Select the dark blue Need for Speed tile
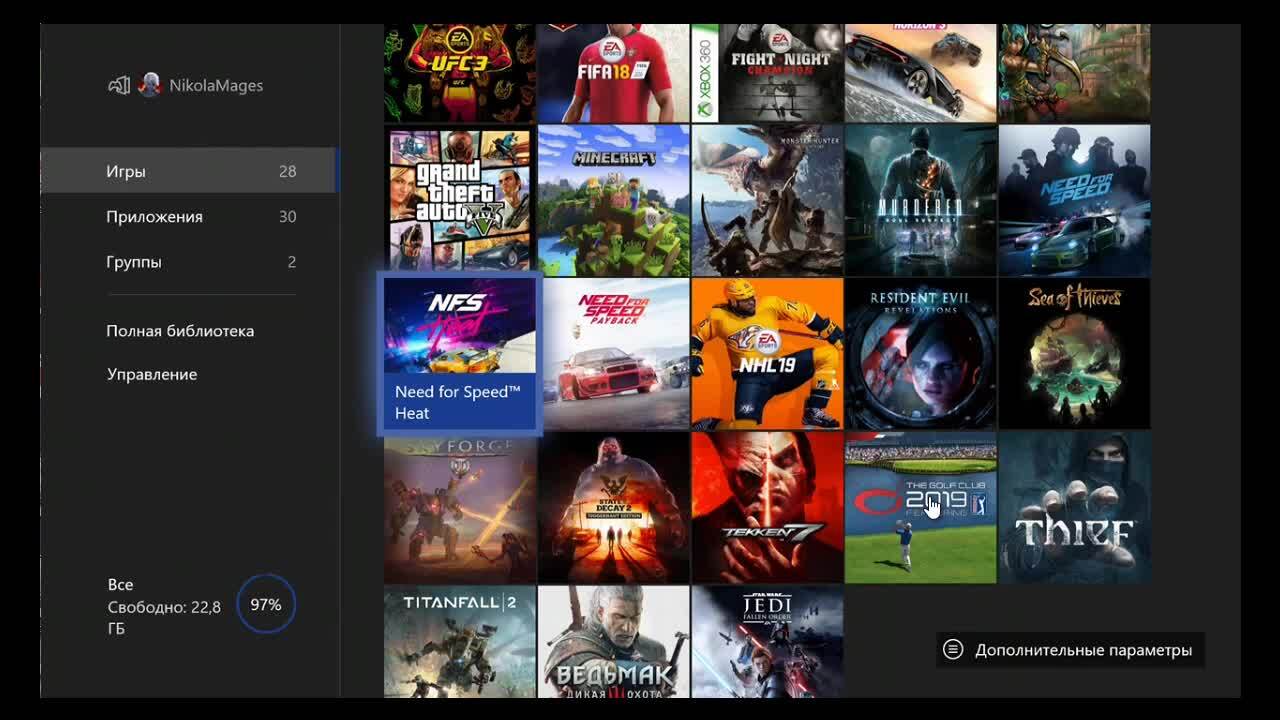The image size is (1280, 720). (1074, 200)
